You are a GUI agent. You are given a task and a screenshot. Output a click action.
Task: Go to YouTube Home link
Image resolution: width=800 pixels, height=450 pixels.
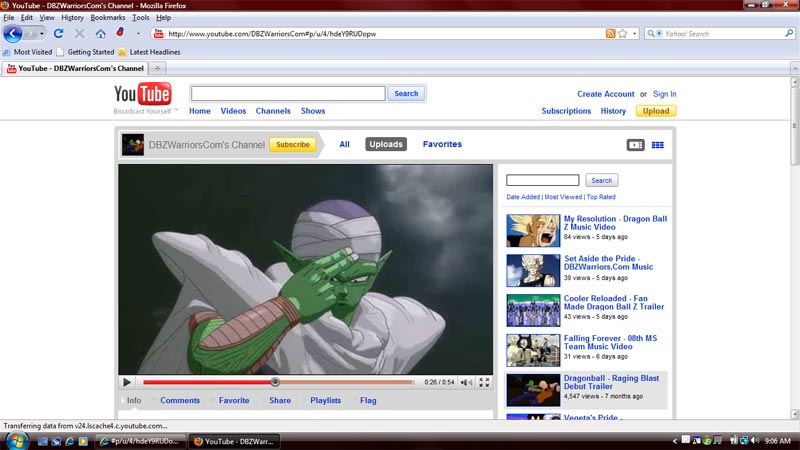click(199, 111)
